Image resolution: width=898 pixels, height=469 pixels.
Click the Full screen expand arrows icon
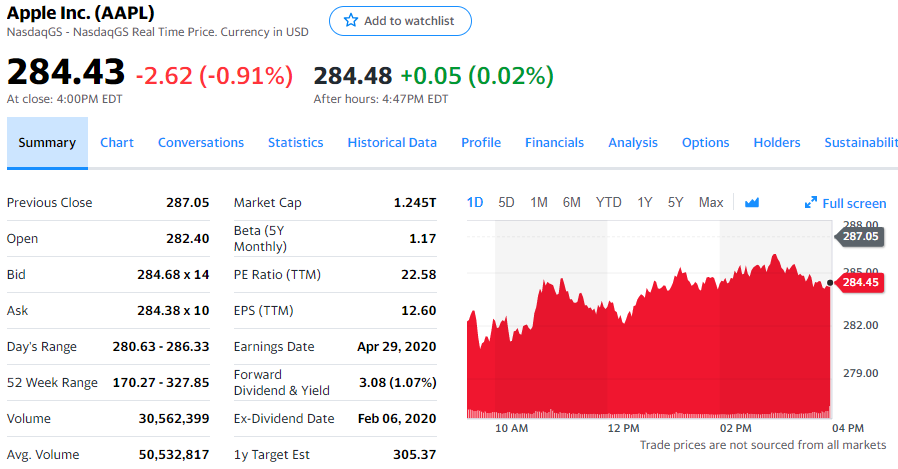click(811, 203)
